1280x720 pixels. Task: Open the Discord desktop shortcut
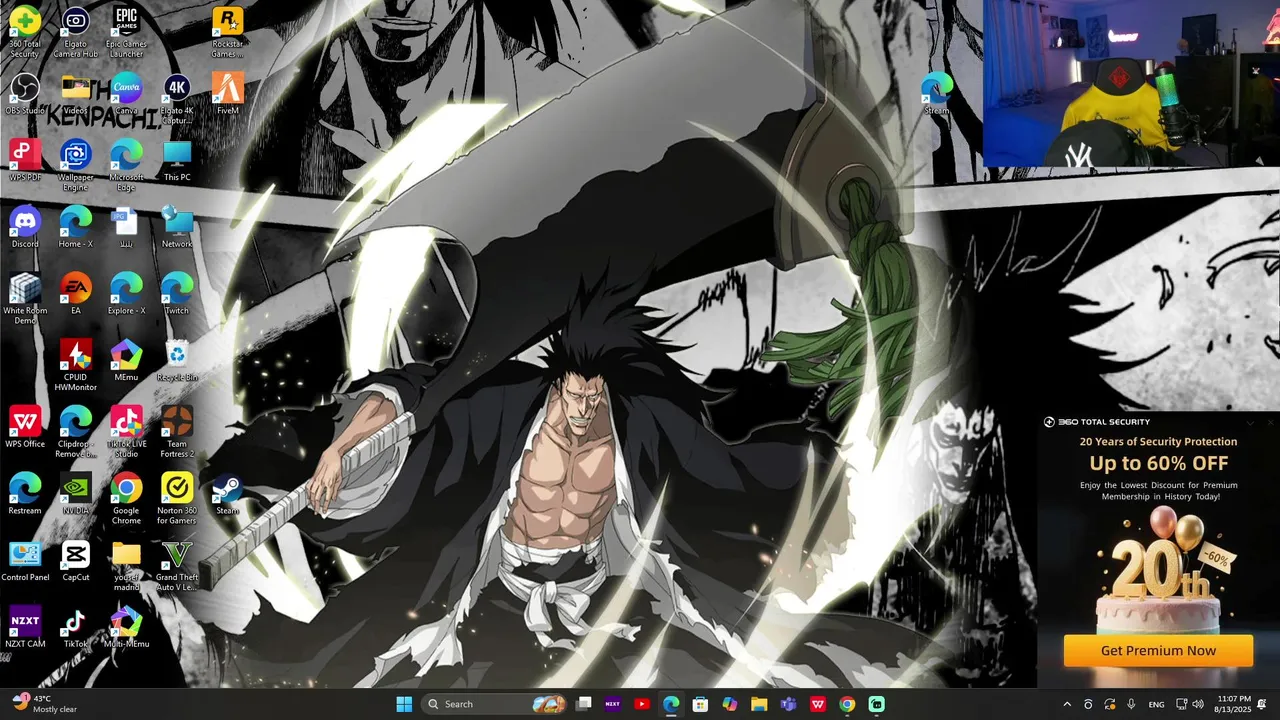(25, 228)
